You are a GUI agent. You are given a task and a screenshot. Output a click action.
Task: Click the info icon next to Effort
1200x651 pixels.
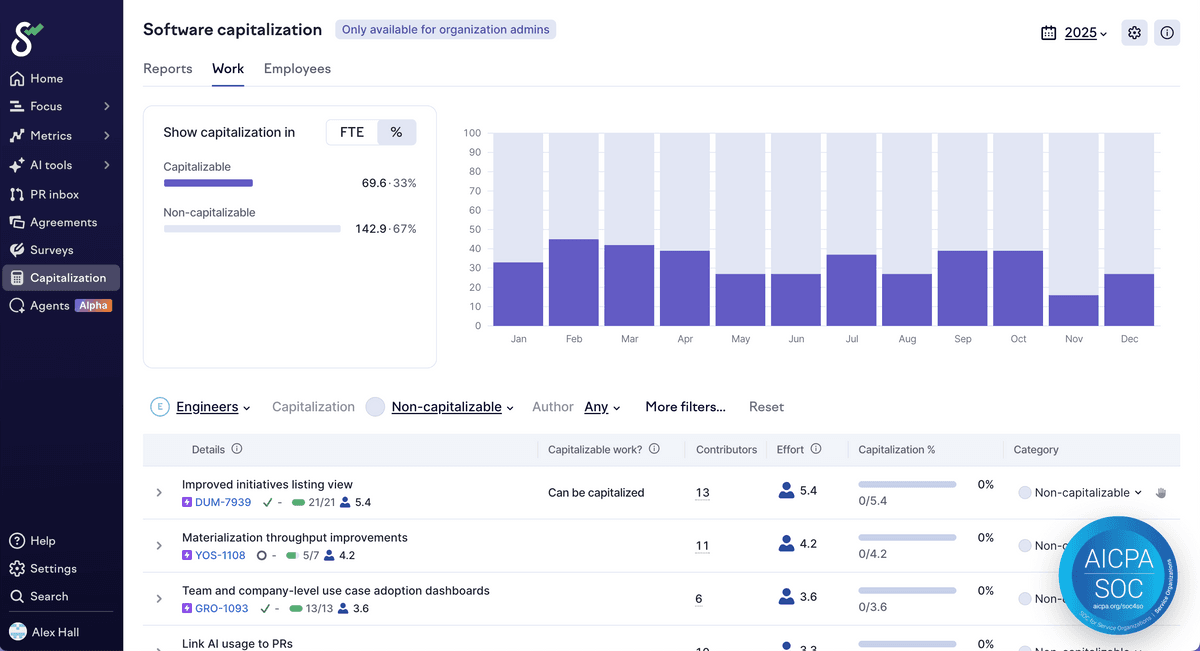click(816, 450)
